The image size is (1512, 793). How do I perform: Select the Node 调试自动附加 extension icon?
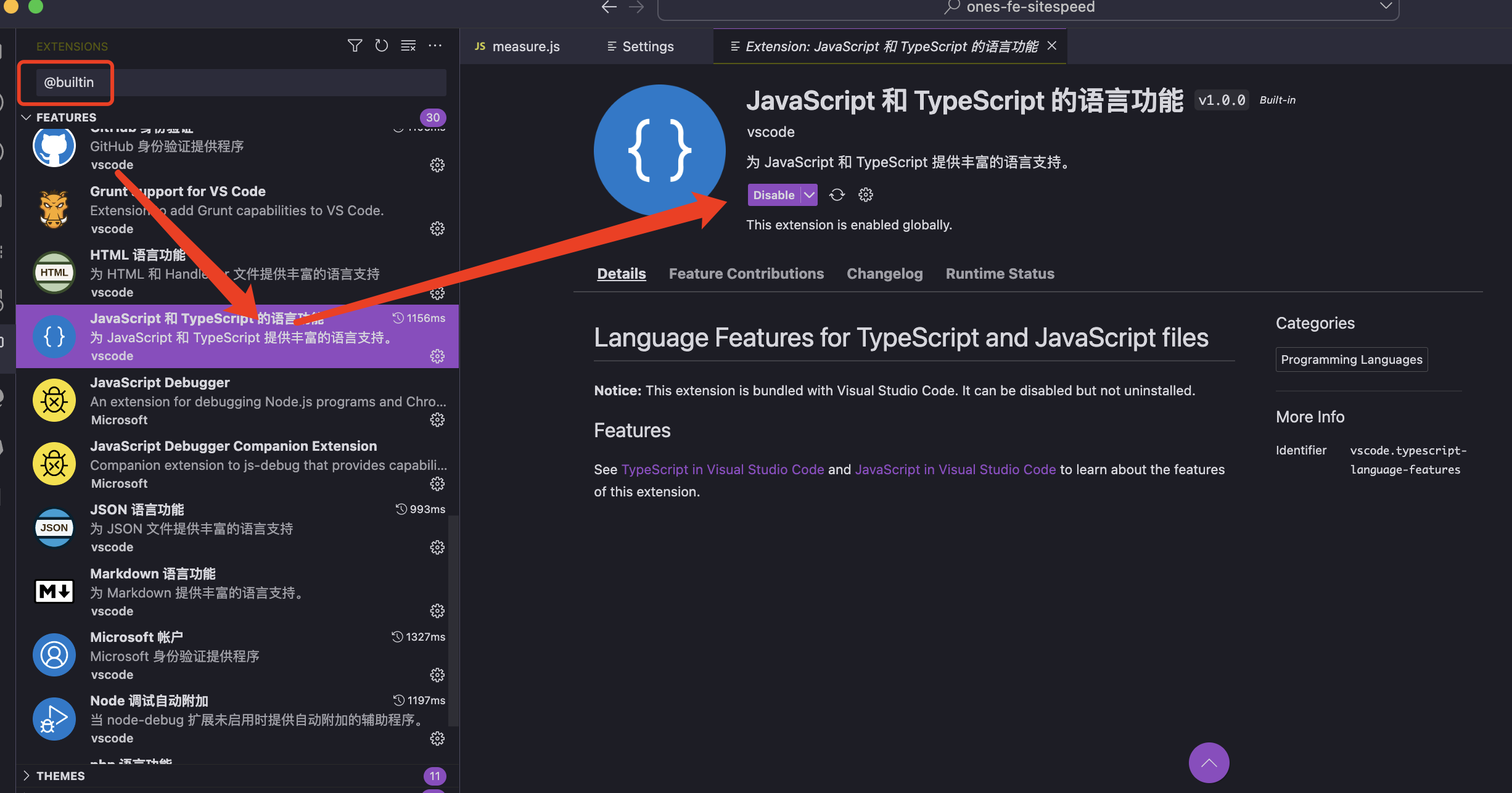tap(54, 719)
